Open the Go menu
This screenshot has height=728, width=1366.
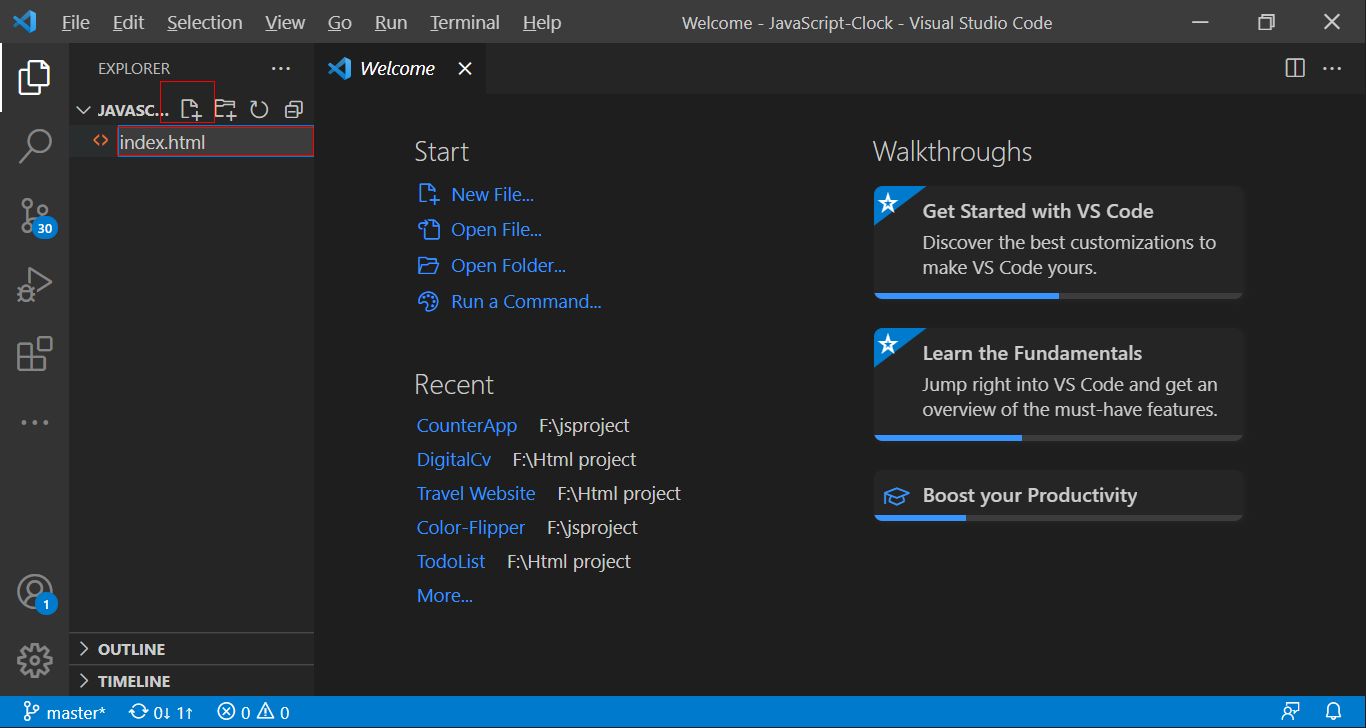340,22
